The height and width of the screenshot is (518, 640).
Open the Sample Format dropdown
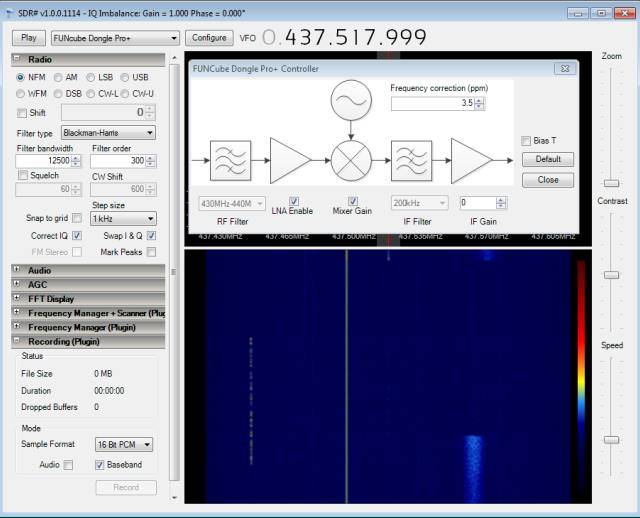coord(124,445)
